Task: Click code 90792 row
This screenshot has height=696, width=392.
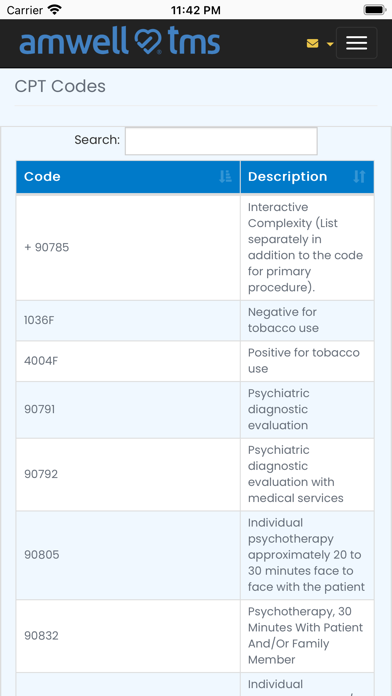Action: tap(195, 474)
